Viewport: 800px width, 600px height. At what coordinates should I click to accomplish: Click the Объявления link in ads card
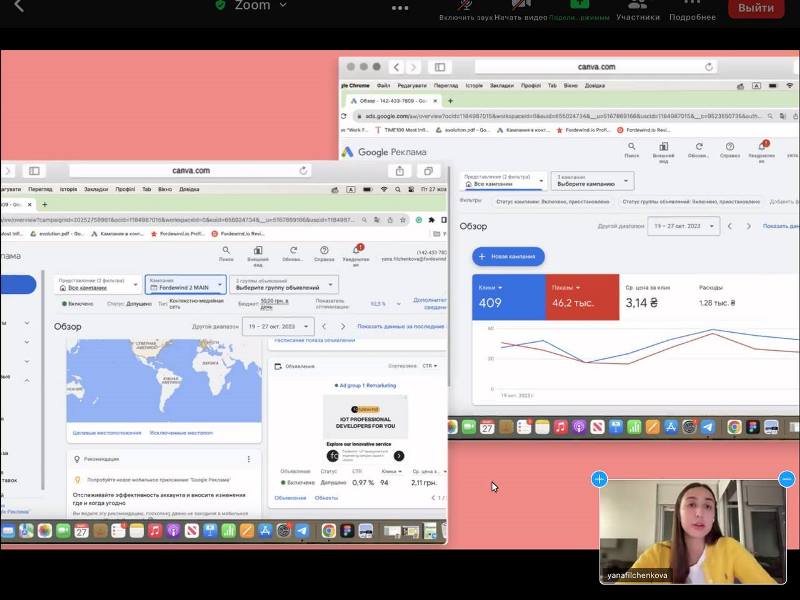290,497
